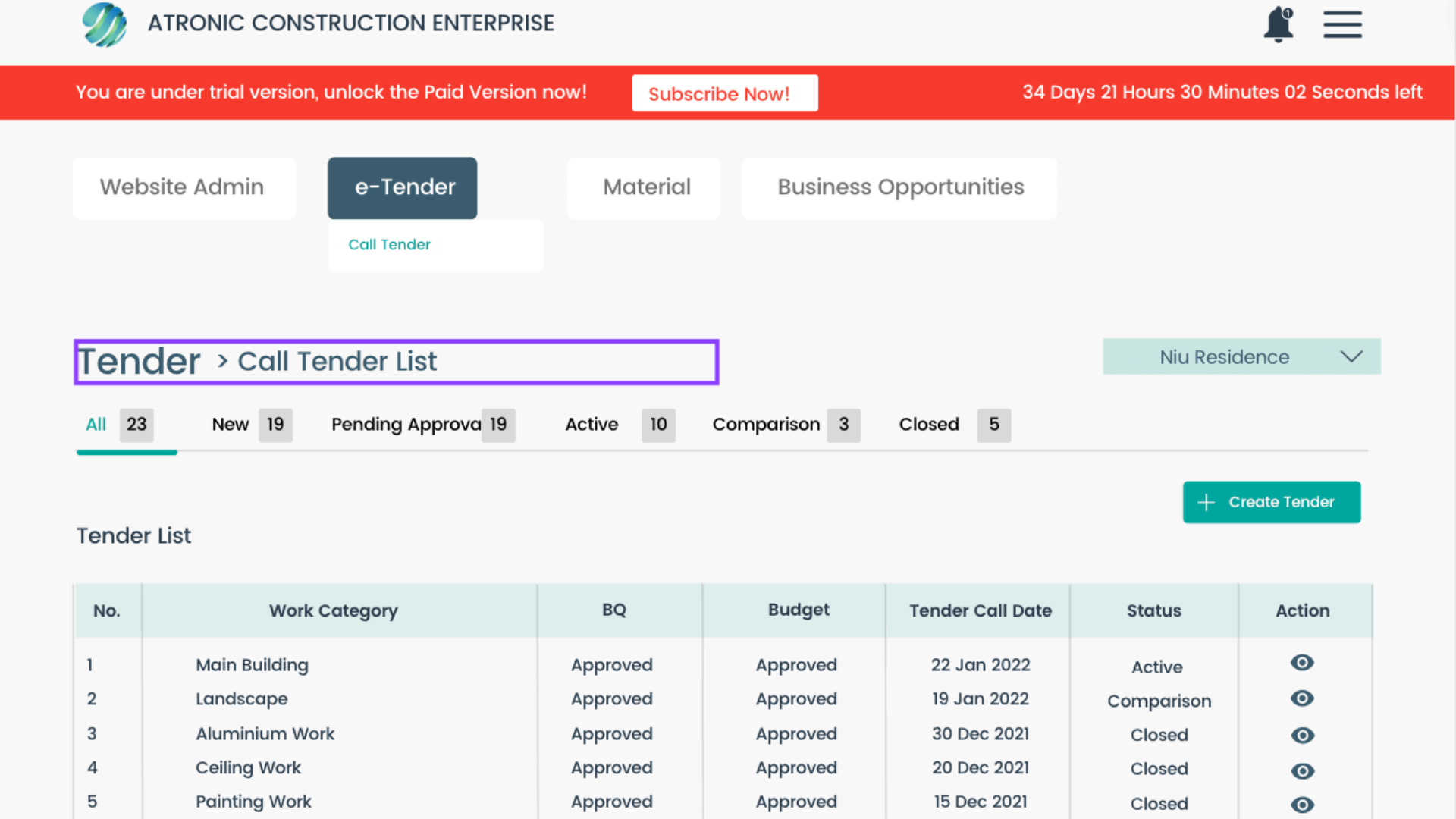
Task: Click the Create Tender button
Action: [1272, 502]
